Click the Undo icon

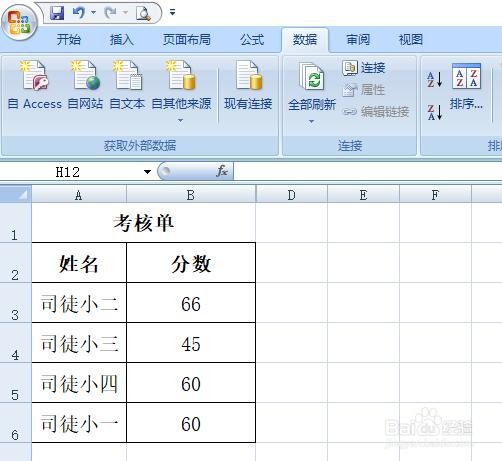(79, 13)
